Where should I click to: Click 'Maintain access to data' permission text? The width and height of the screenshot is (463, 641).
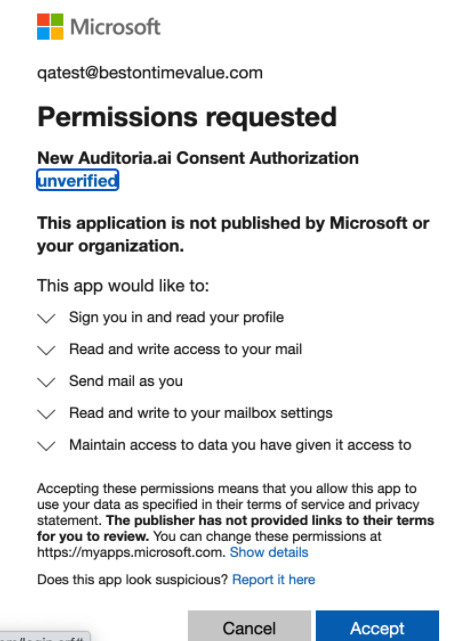click(240, 445)
